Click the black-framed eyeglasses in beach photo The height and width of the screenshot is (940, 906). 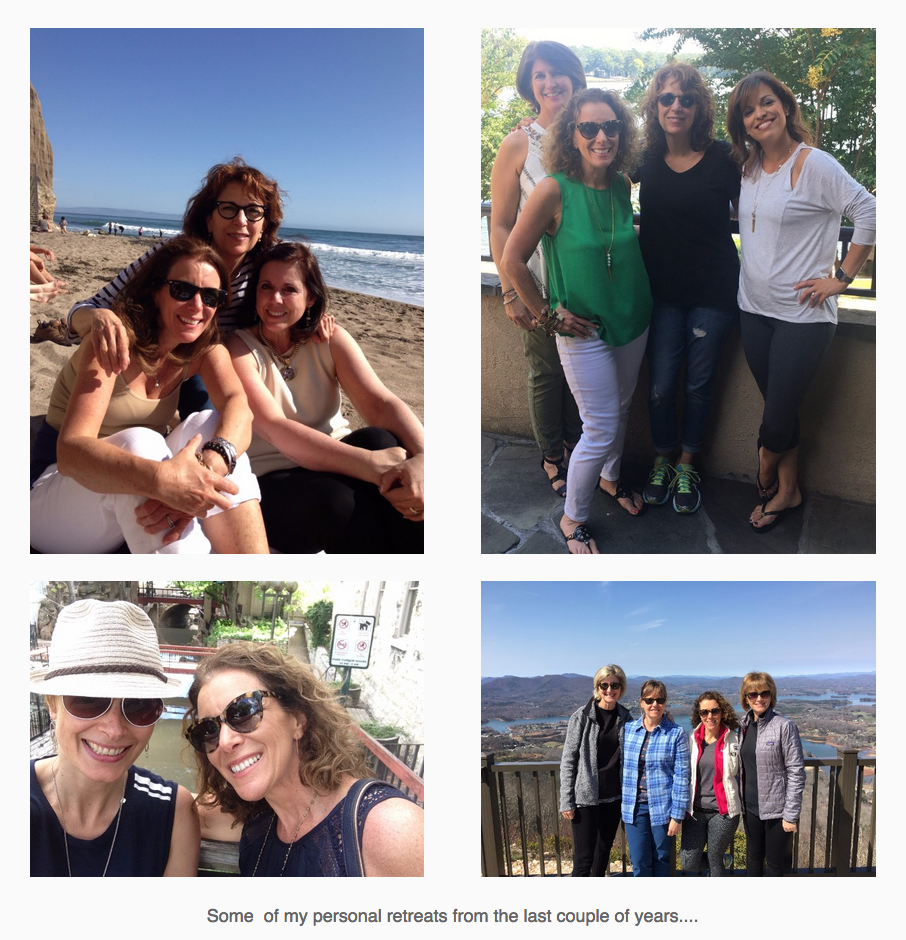click(241, 210)
